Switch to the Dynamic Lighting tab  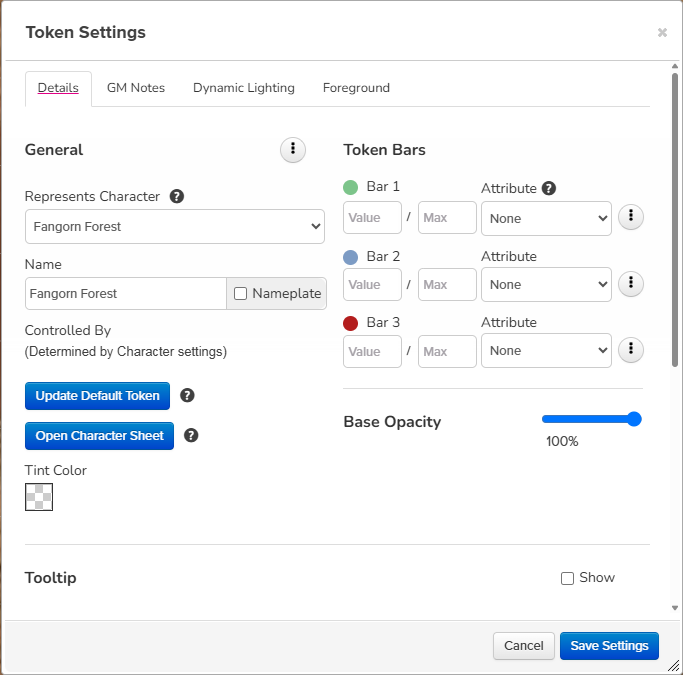click(x=244, y=88)
